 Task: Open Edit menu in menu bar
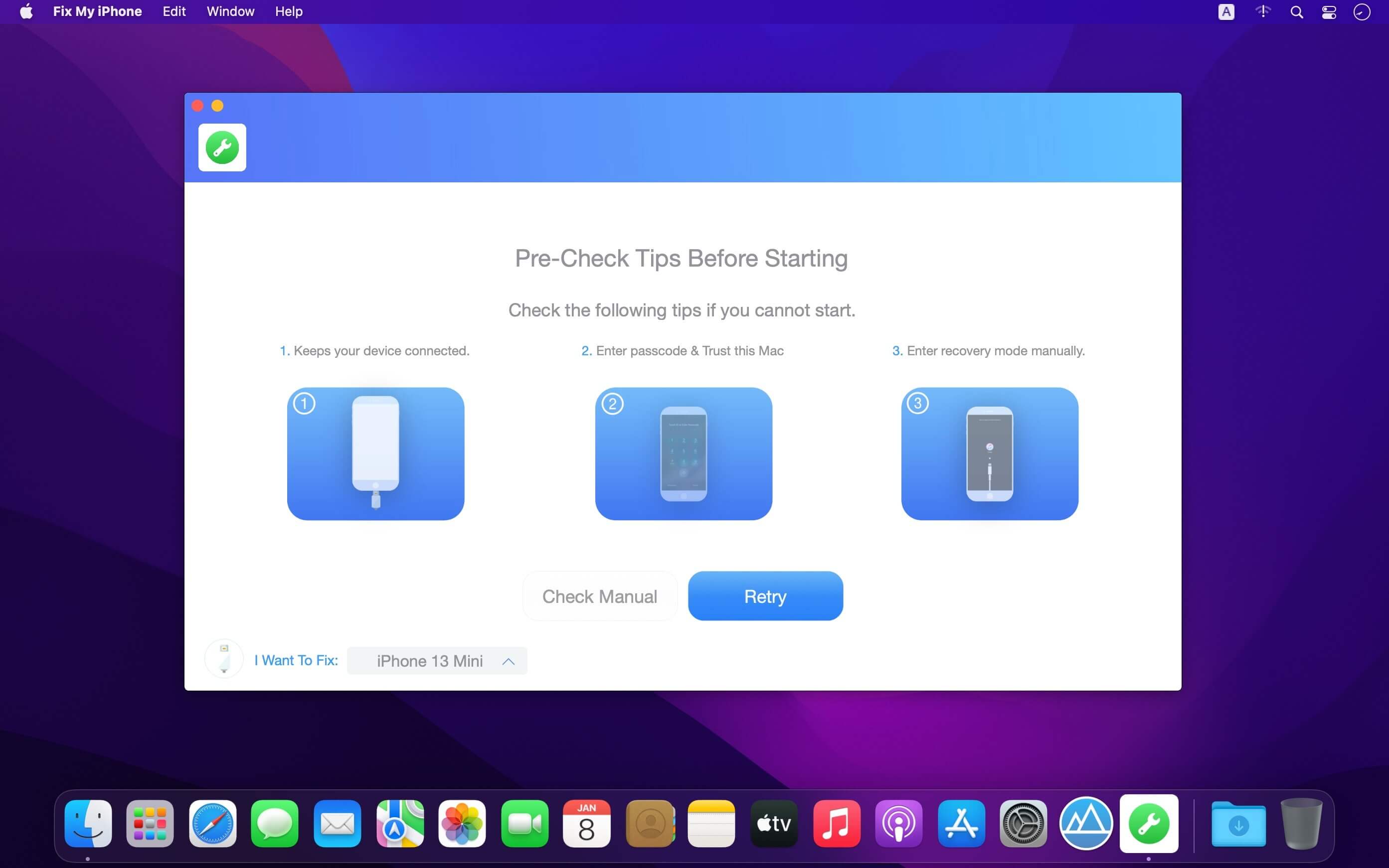174,11
